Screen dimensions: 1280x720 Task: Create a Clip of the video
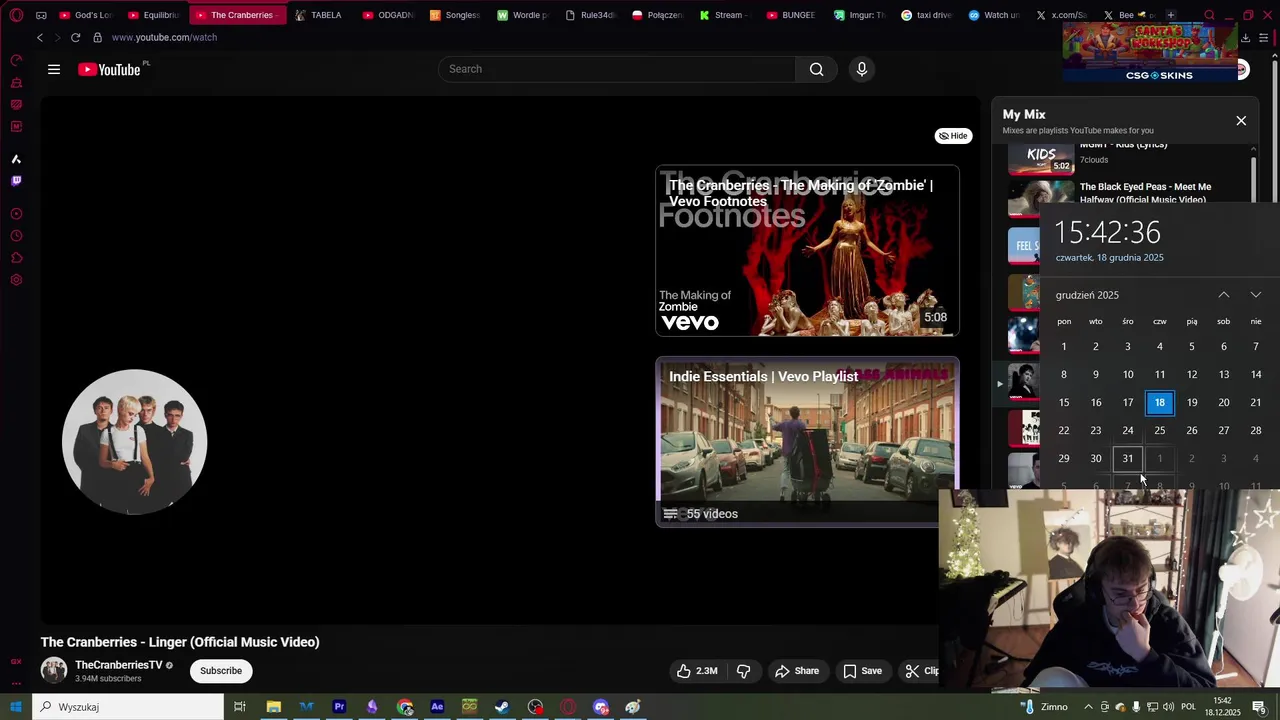pyautogui.click(x=921, y=671)
